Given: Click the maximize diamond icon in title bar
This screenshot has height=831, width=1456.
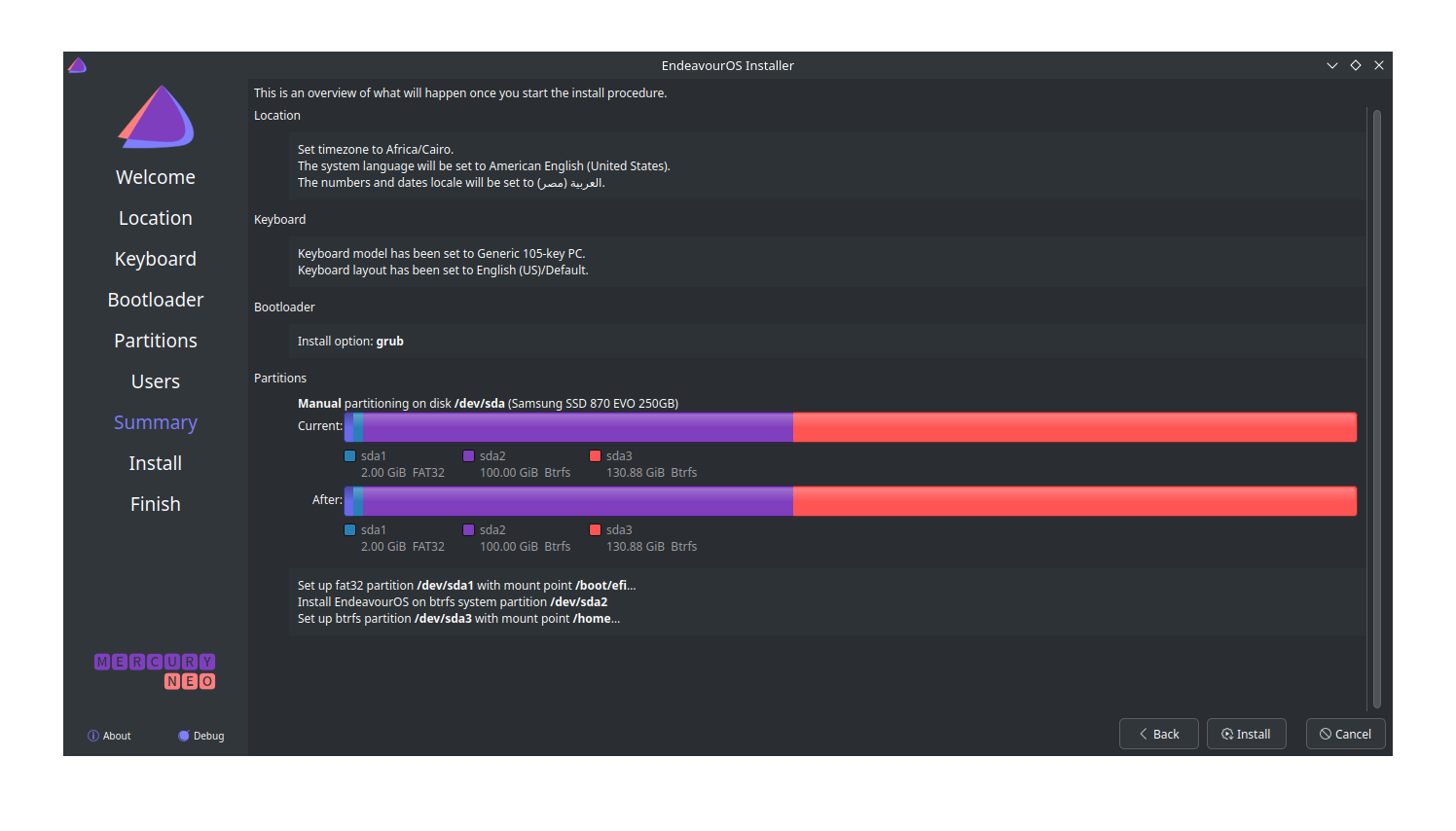Looking at the screenshot, I should pos(1356,65).
